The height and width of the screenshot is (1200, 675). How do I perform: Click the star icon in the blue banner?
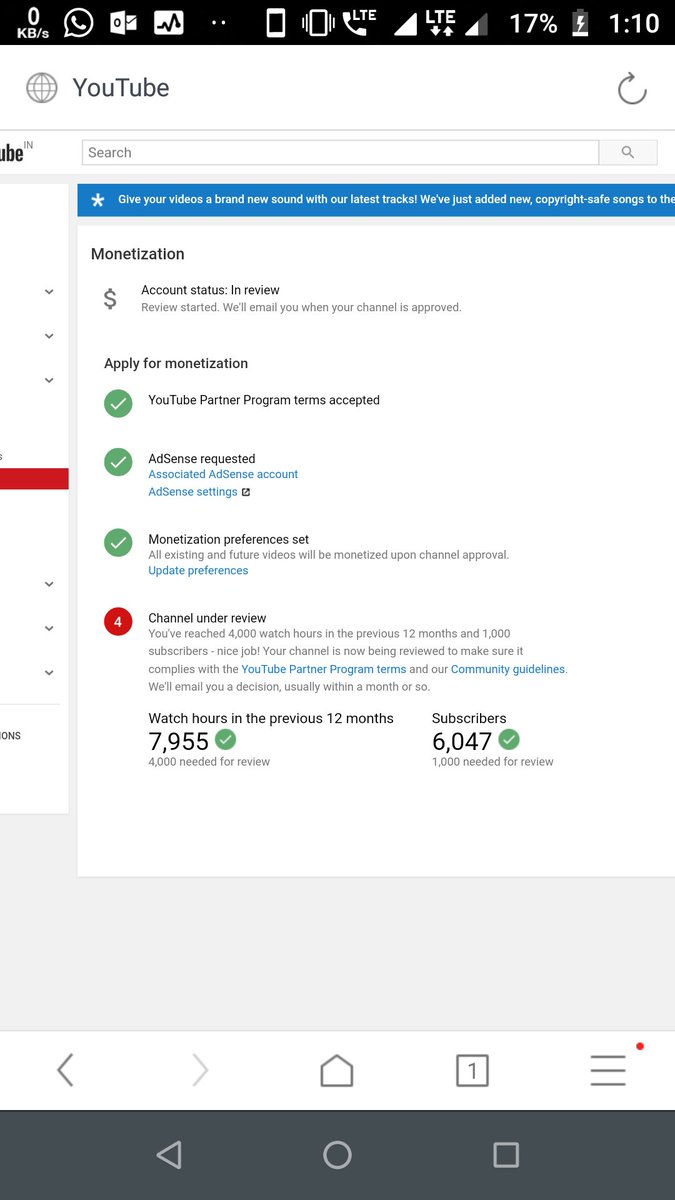pos(97,200)
